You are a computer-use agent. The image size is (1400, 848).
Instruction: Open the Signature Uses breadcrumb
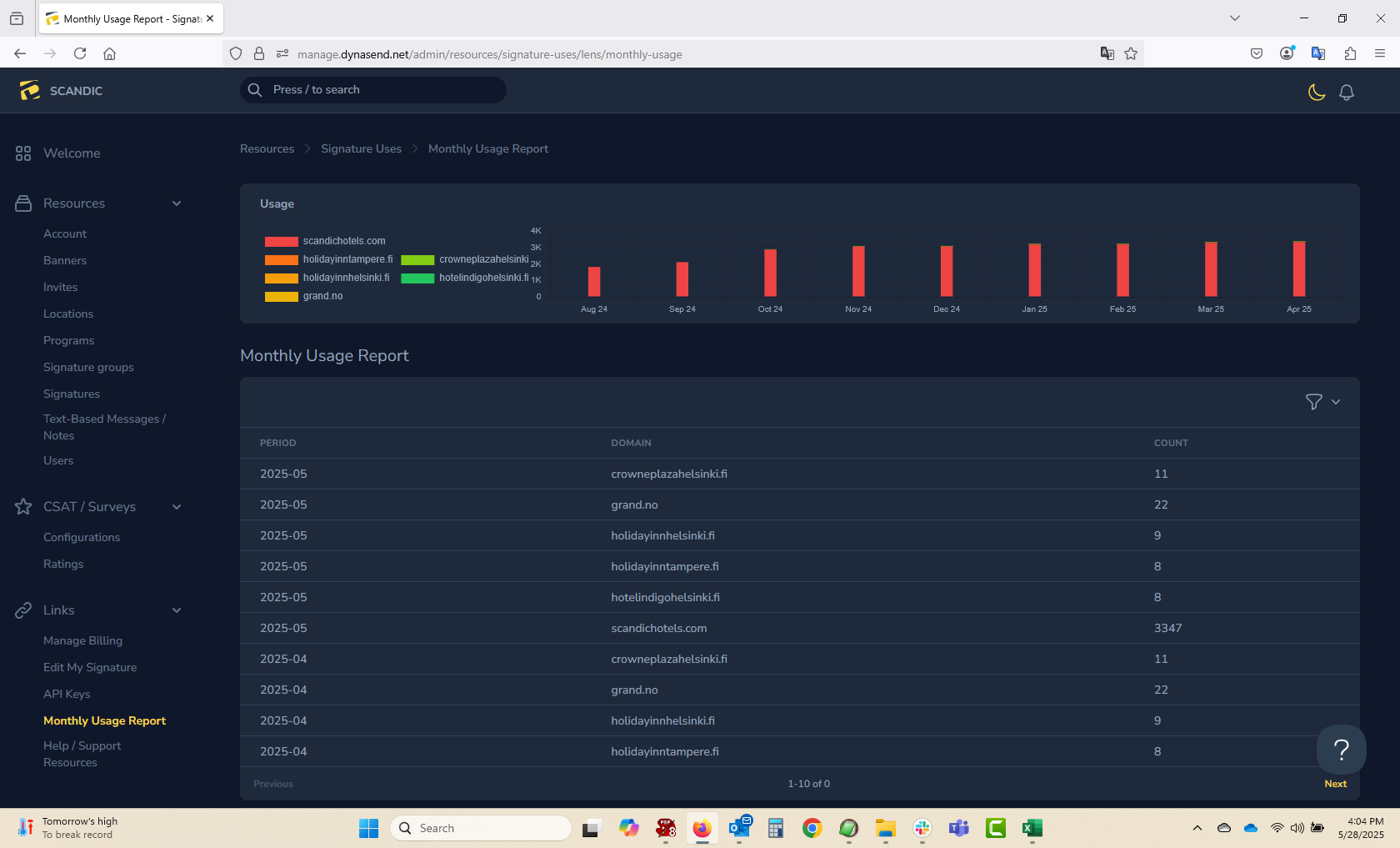tap(361, 148)
